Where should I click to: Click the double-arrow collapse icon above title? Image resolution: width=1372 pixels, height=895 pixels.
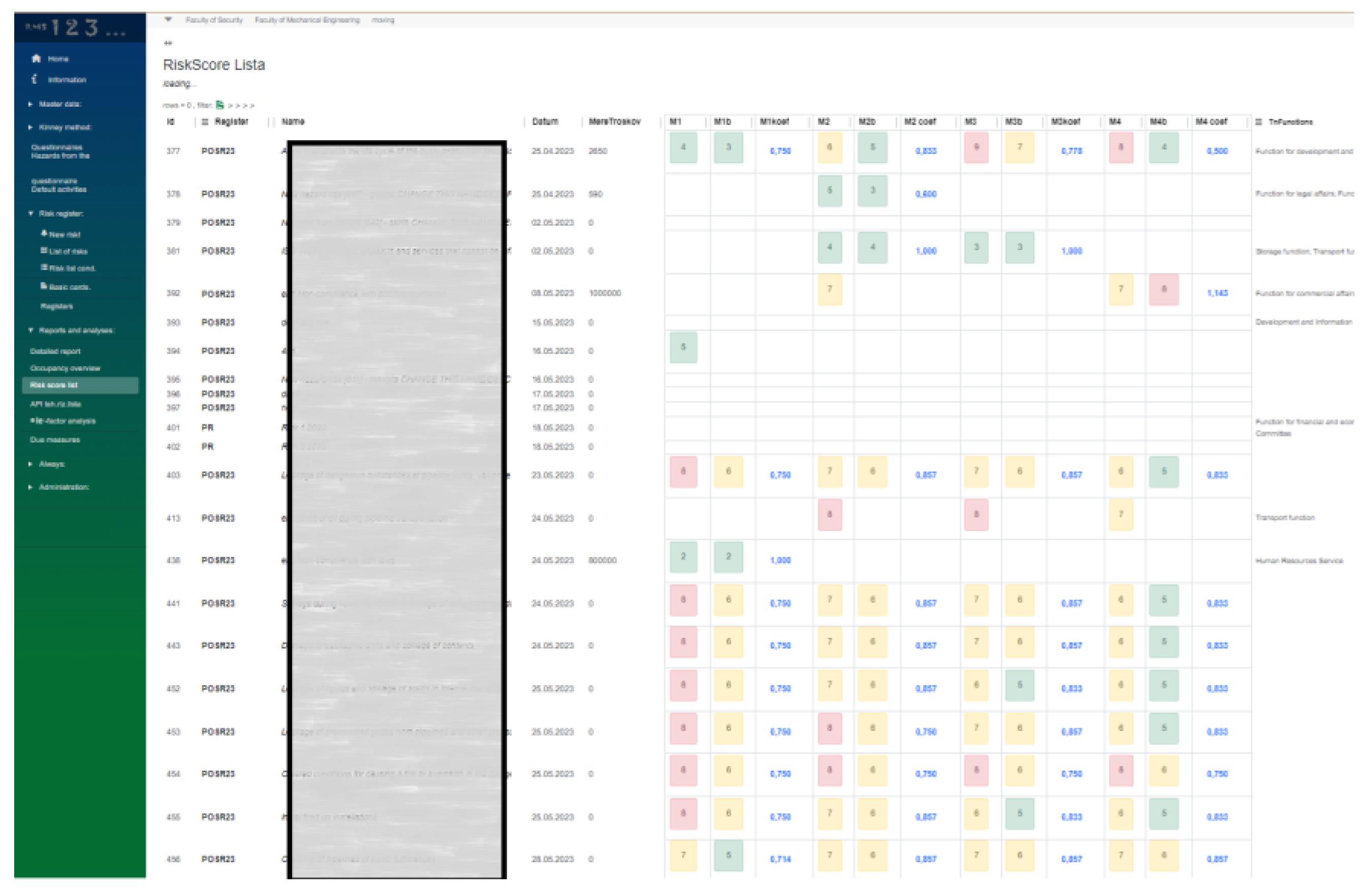(168, 43)
